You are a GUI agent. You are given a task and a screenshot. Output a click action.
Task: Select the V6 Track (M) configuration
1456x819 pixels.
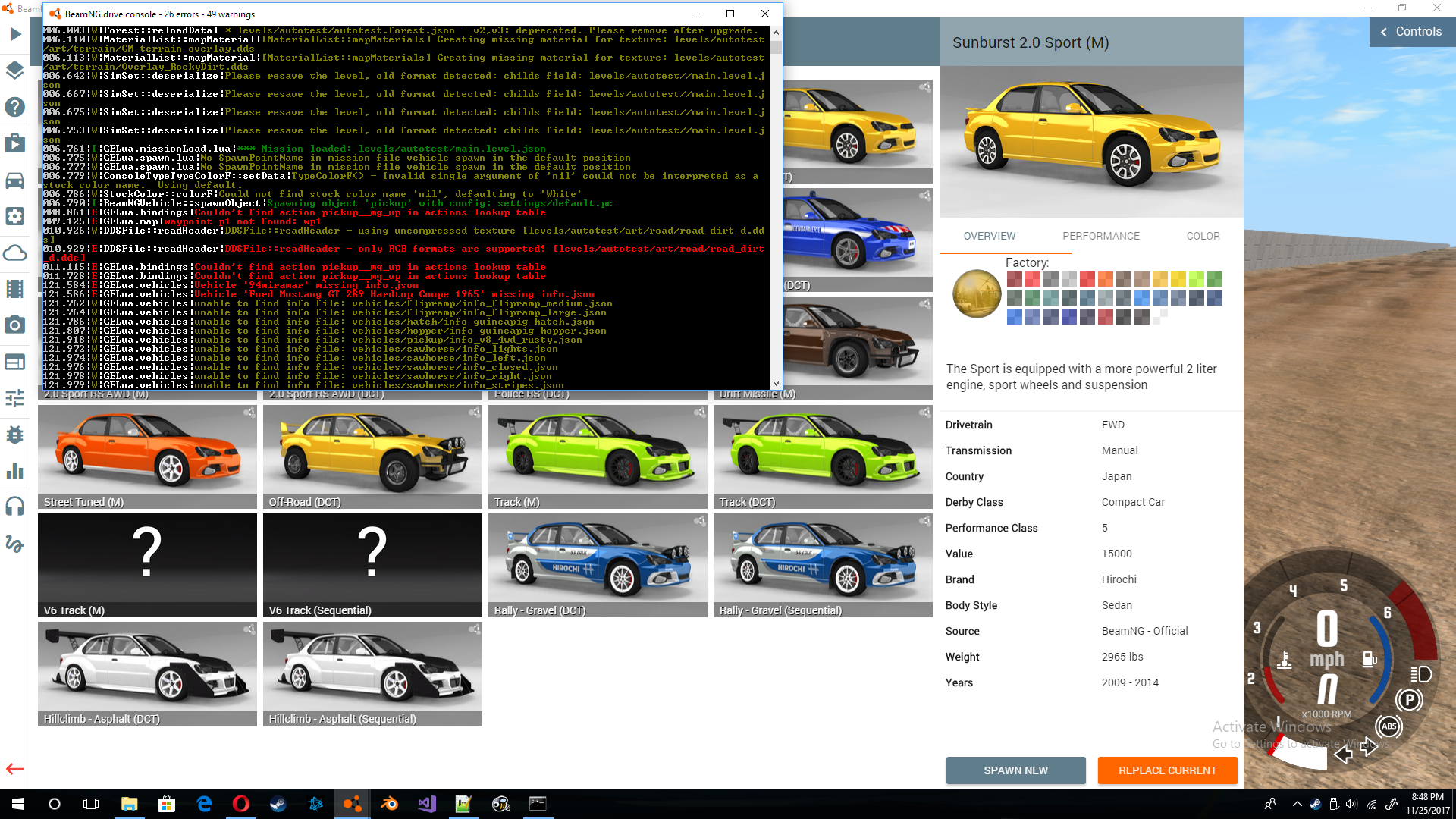[x=147, y=565]
